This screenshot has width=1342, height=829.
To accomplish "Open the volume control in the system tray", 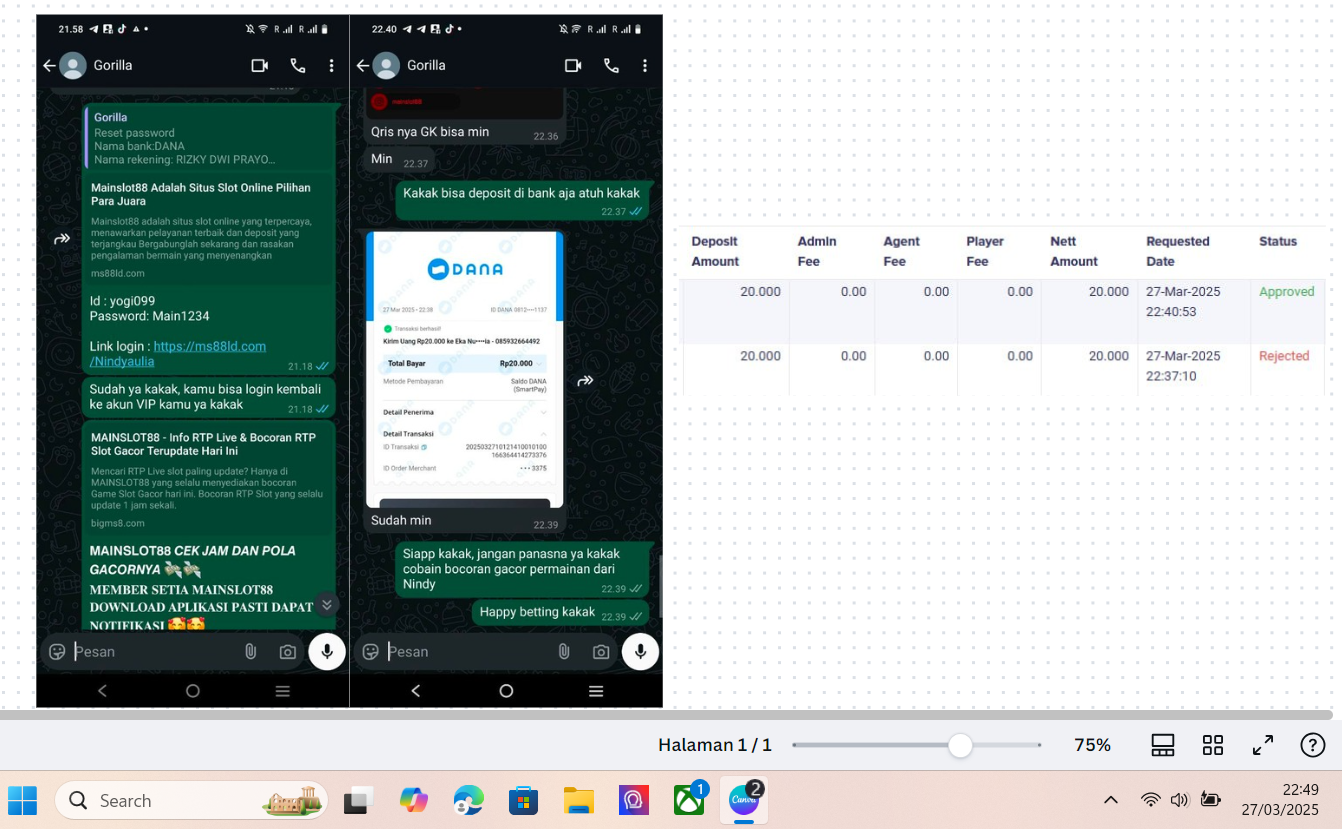I will coord(1180,800).
